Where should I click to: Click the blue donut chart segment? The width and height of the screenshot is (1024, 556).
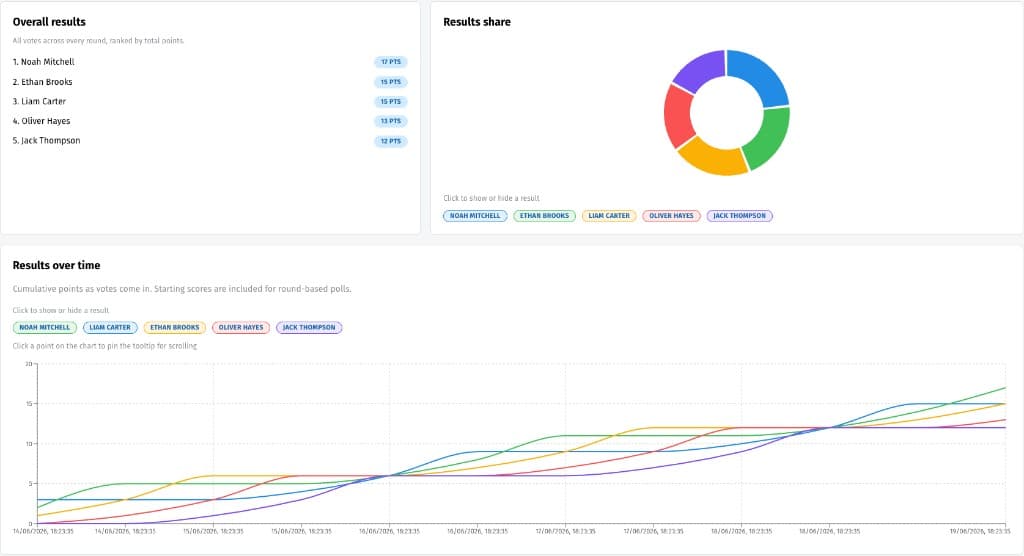click(x=762, y=74)
